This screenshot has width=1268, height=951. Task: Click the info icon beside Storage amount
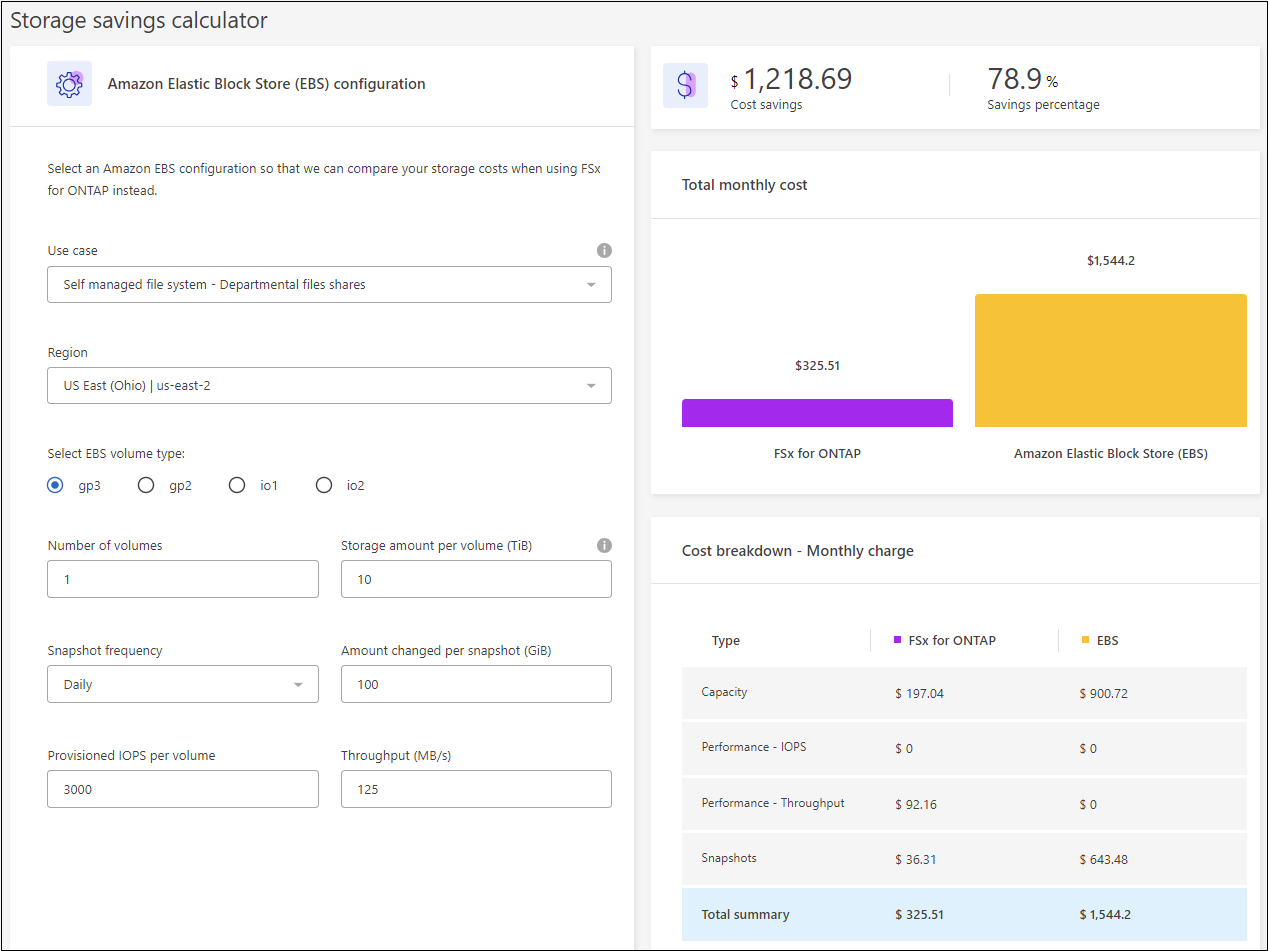604,546
